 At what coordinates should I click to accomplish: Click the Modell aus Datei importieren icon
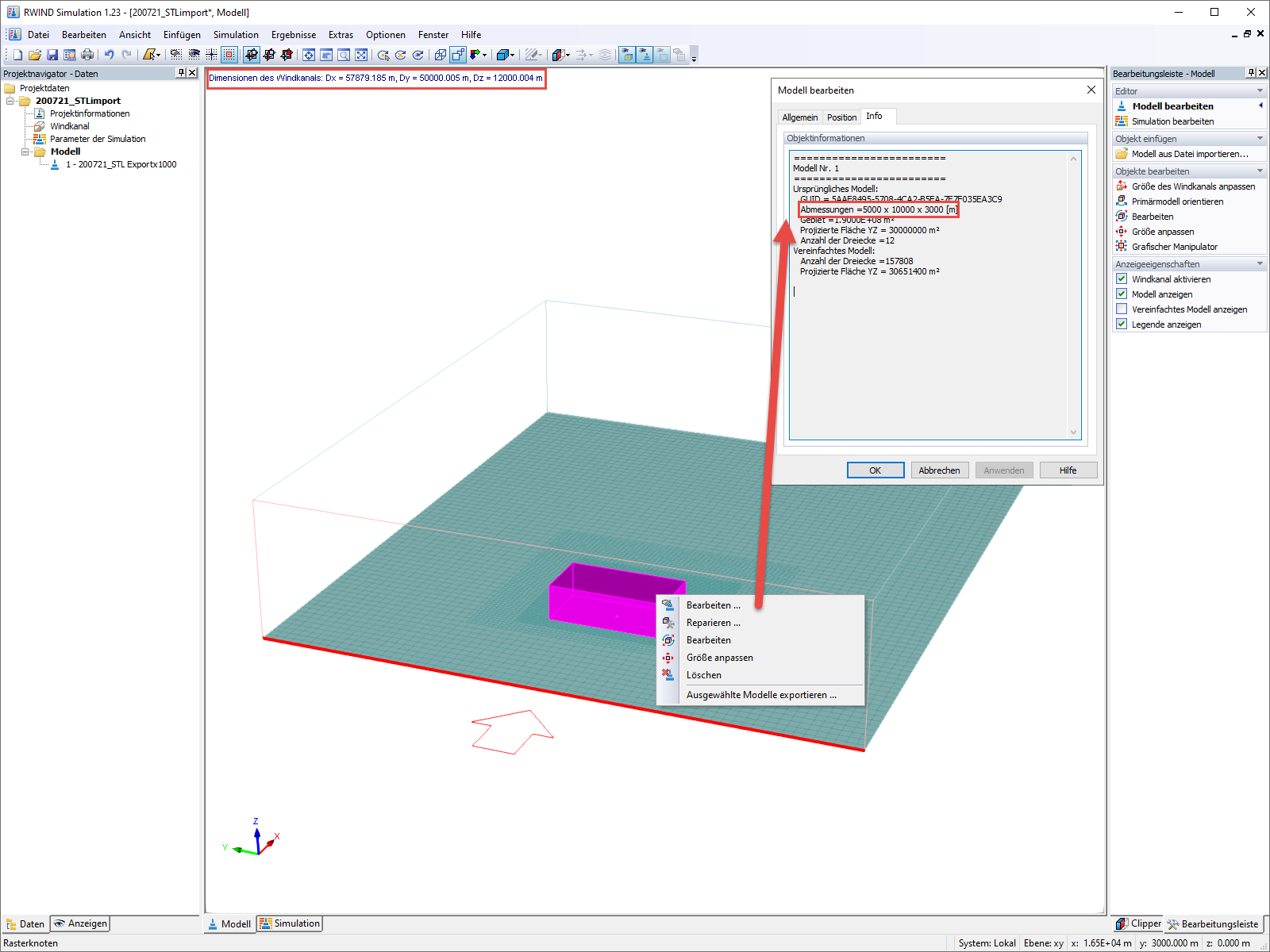1122,154
